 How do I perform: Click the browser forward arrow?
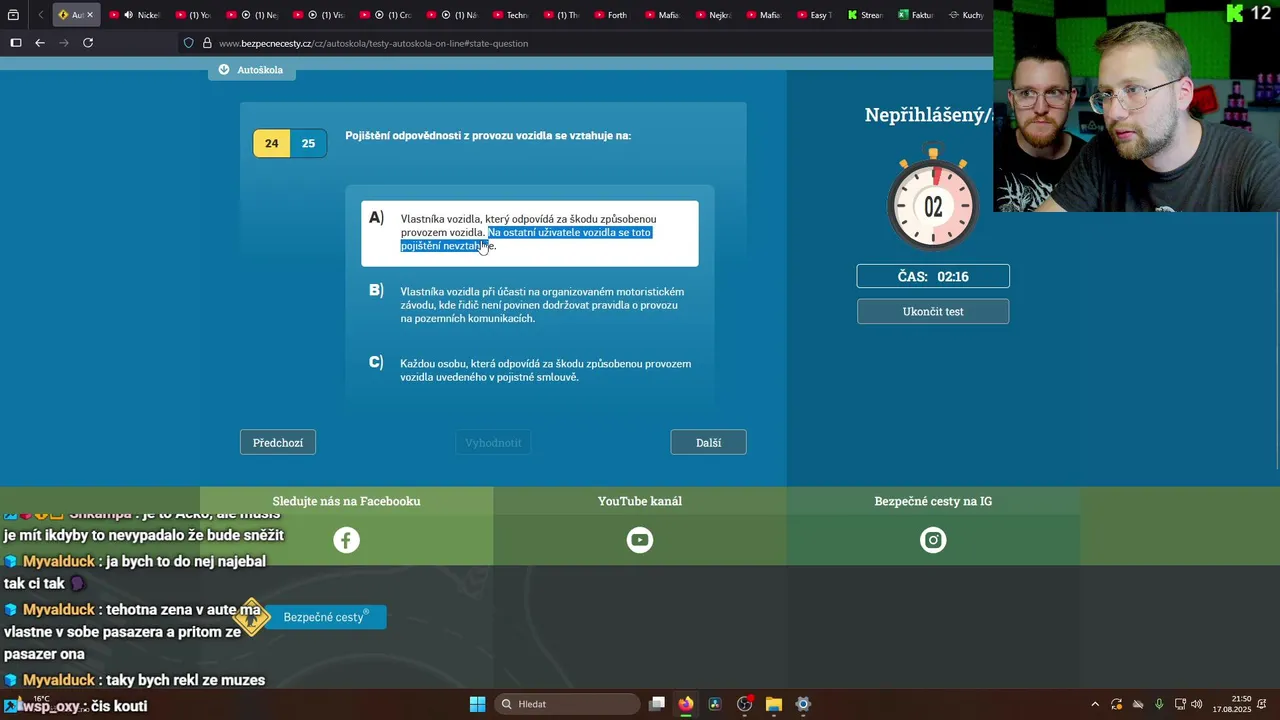click(x=64, y=43)
